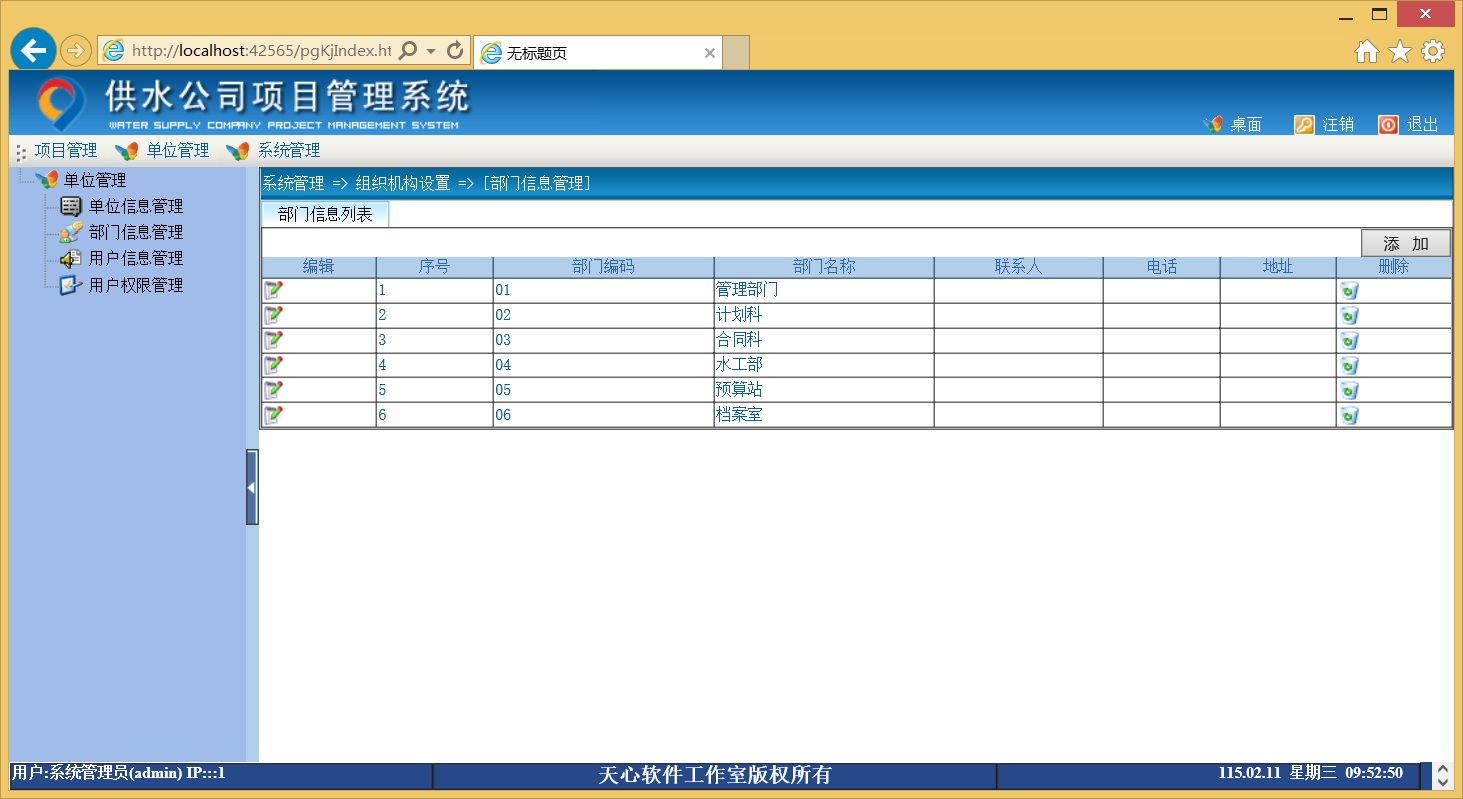The height and width of the screenshot is (799, 1463).
Task: Click the browser URL address field
Action: coord(260,51)
